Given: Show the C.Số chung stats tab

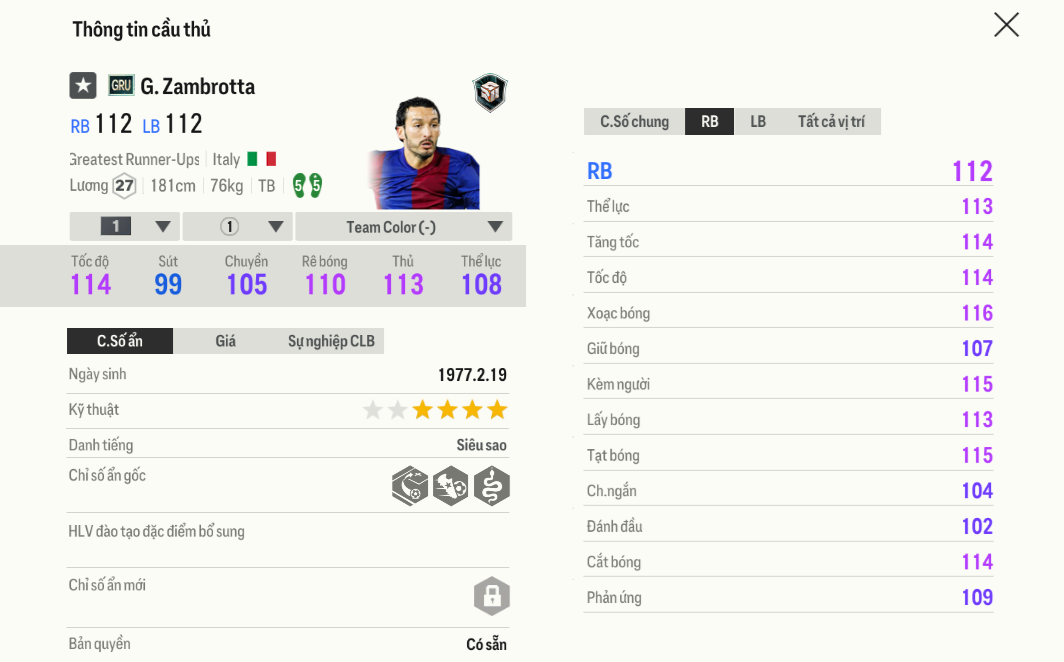Looking at the screenshot, I should coord(634,122).
